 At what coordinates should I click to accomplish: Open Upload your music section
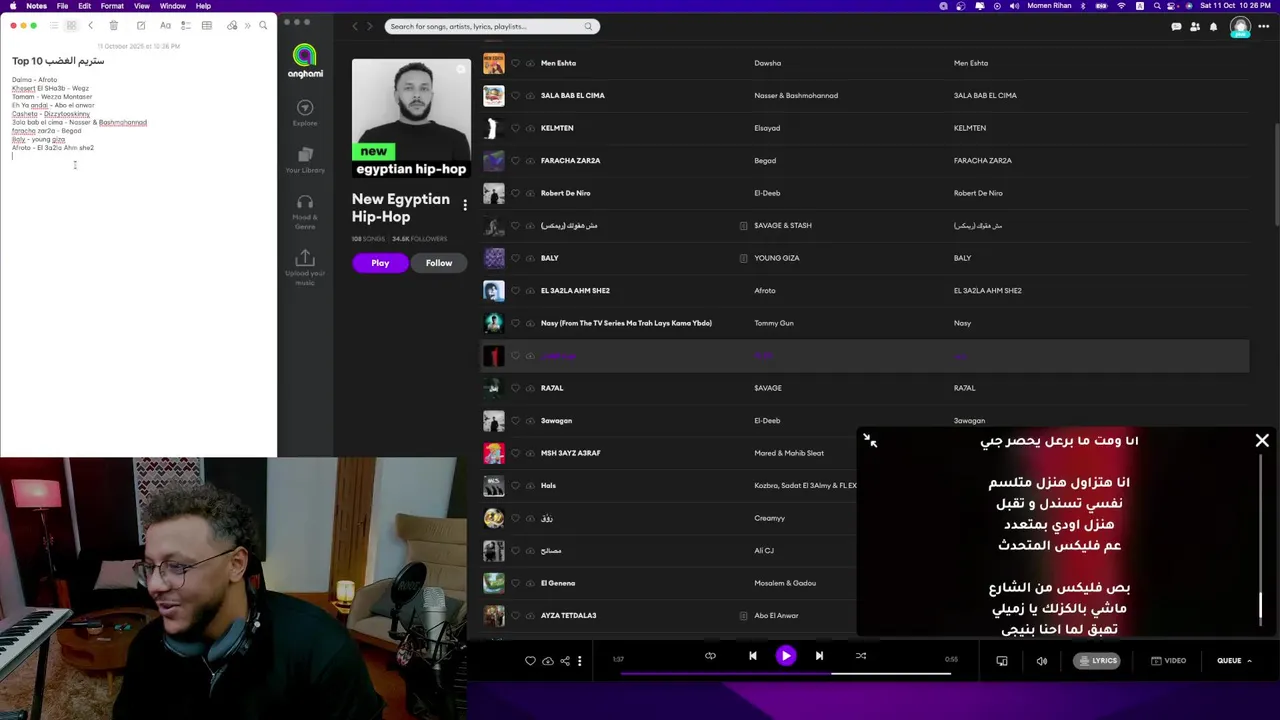coord(305,267)
